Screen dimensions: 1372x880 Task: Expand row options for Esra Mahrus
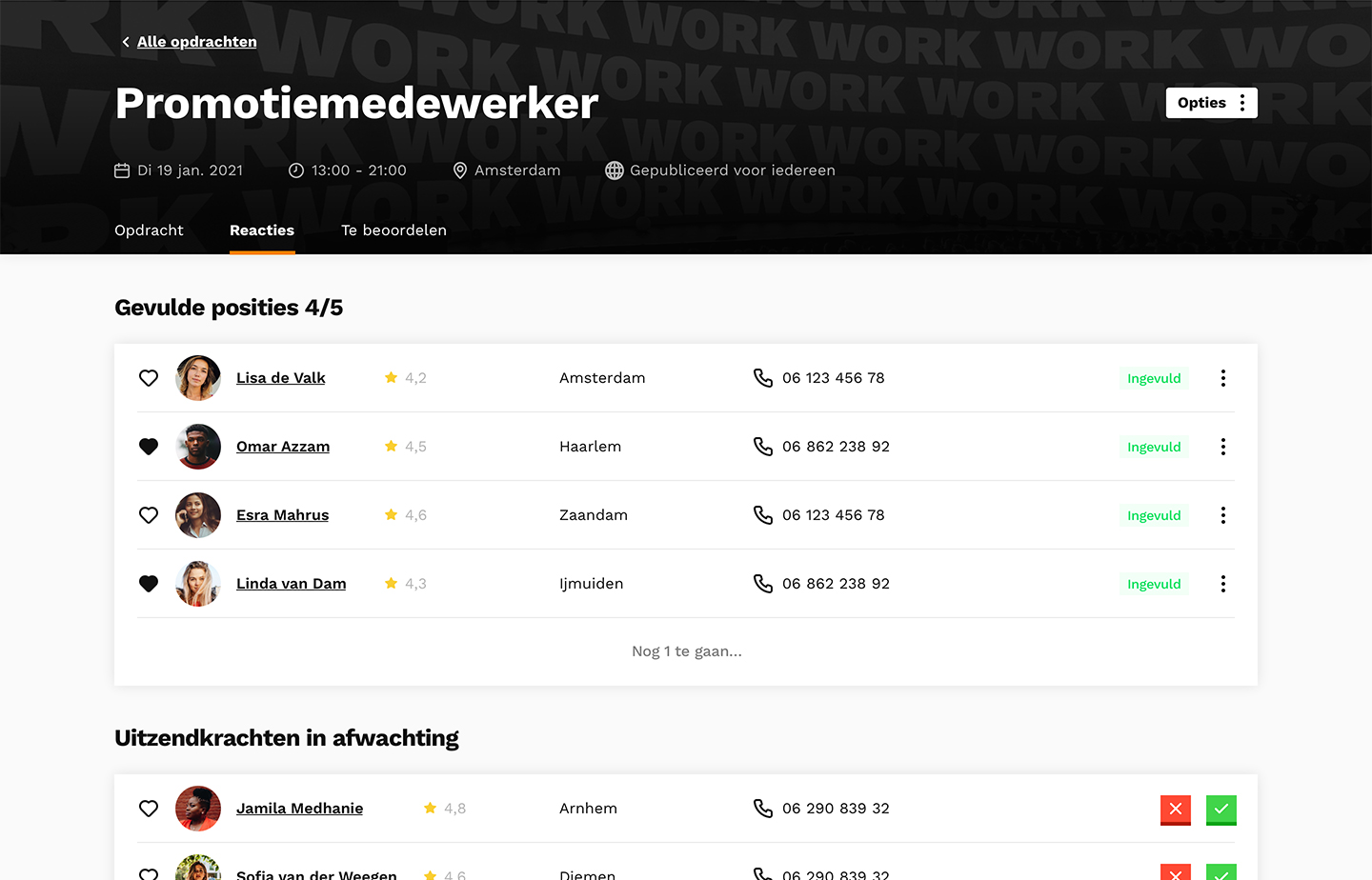coord(1223,515)
